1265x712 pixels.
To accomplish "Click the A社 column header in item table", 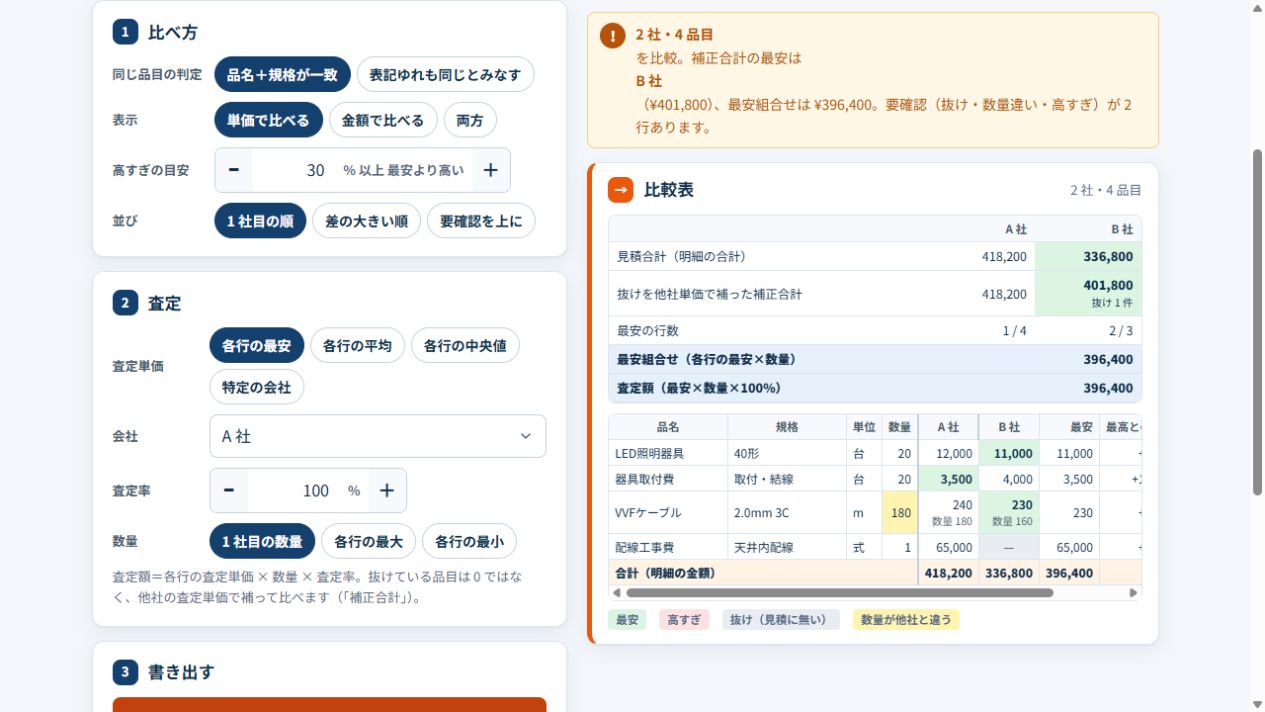I will tap(948, 427).
